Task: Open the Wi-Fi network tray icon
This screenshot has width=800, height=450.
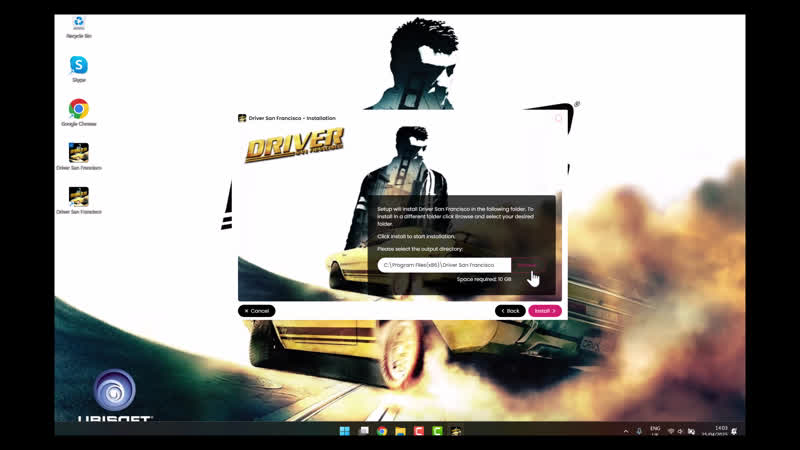Action: click(671, 432)
